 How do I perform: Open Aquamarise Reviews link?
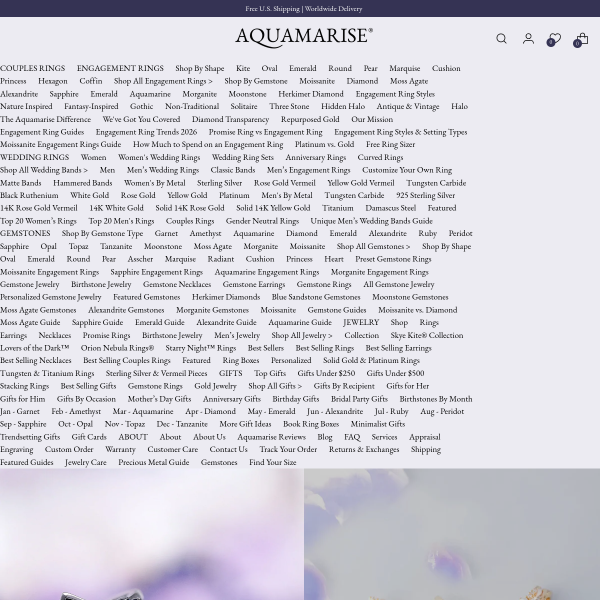pos(271,437)
